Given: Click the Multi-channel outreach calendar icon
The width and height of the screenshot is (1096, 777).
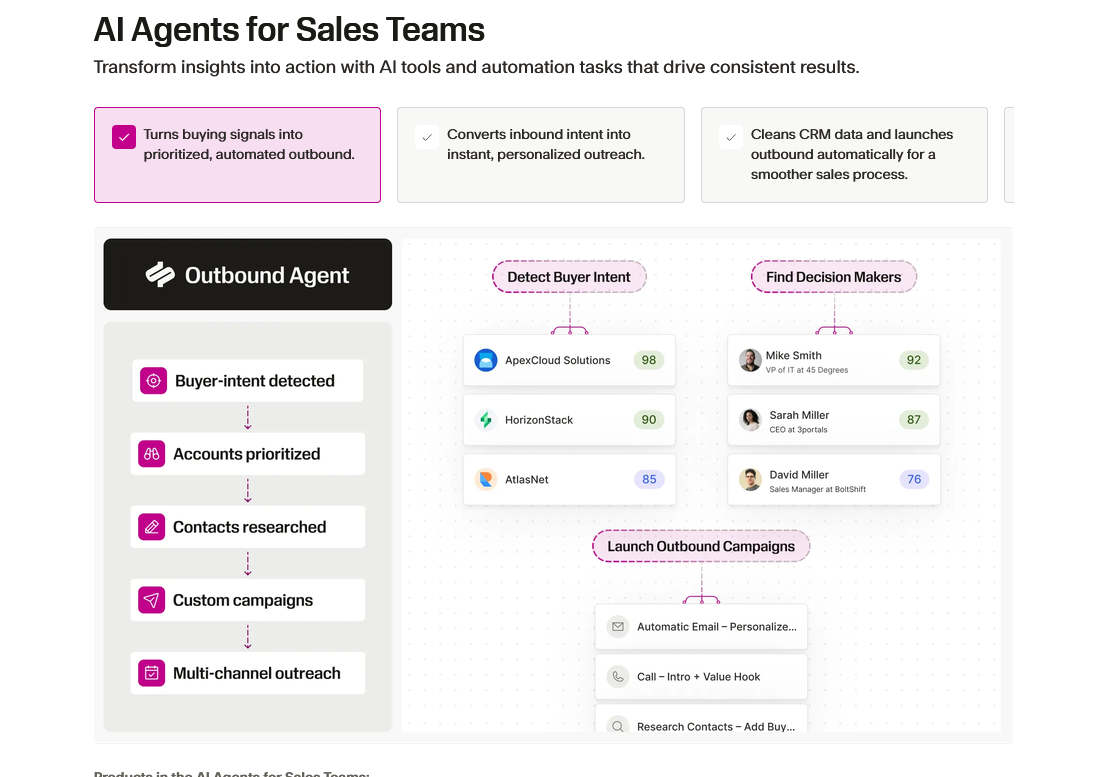Looking at the screenshot, I should (152, 673).
